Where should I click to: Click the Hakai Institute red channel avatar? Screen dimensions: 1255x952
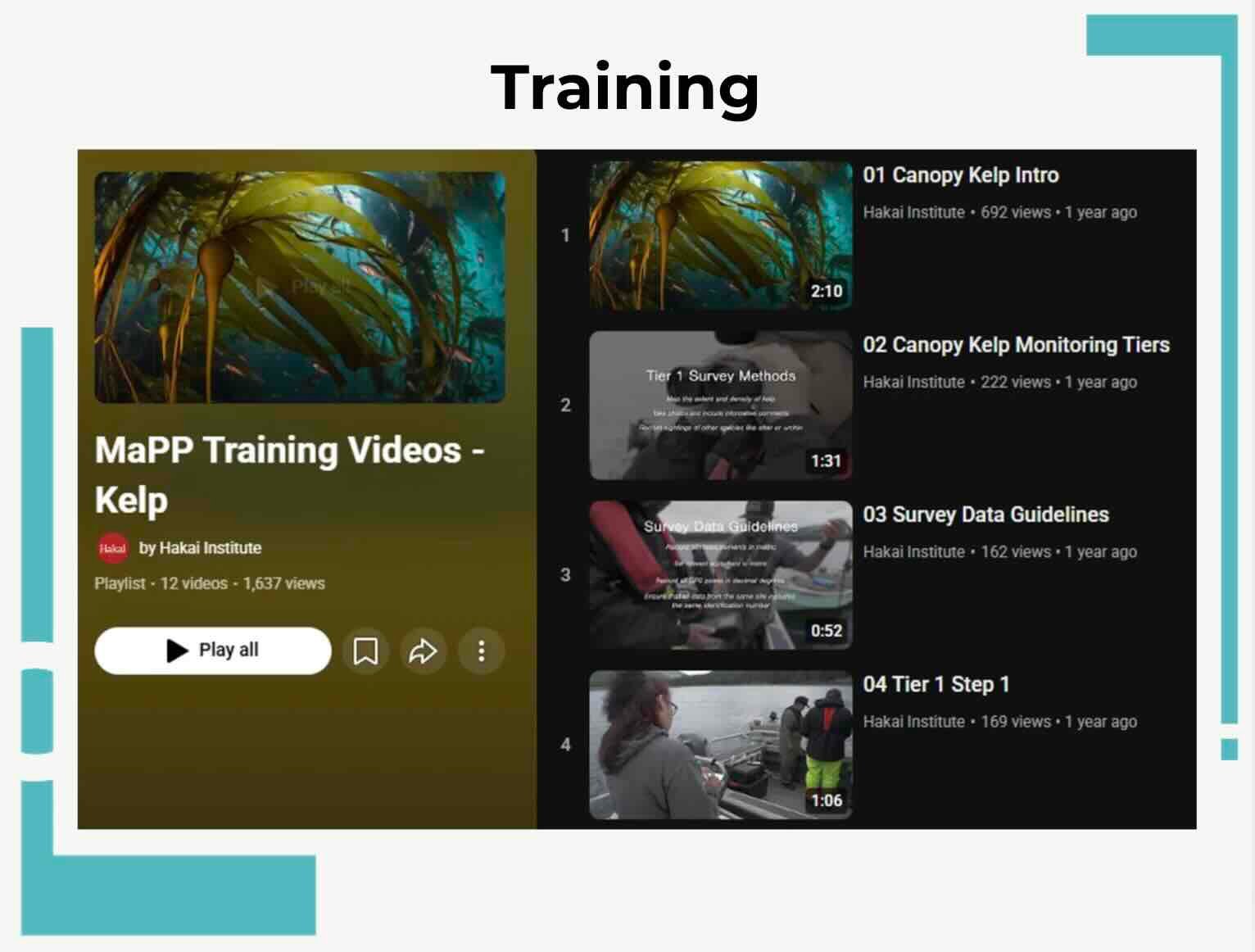pos(112,548)
